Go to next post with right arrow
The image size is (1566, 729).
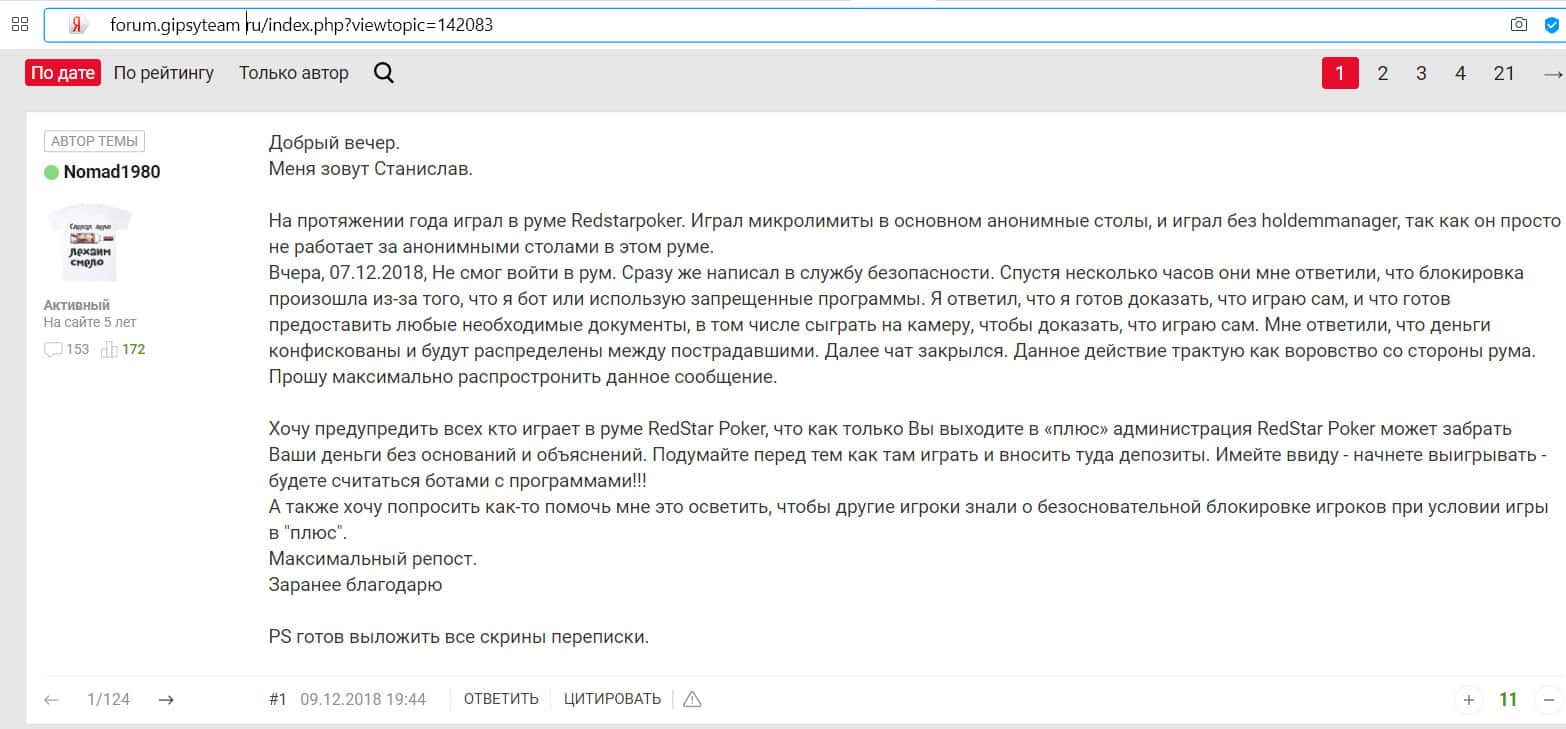[167, 700]
